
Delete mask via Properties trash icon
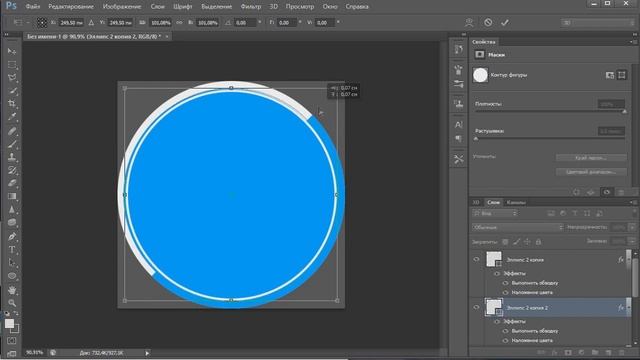621,192
